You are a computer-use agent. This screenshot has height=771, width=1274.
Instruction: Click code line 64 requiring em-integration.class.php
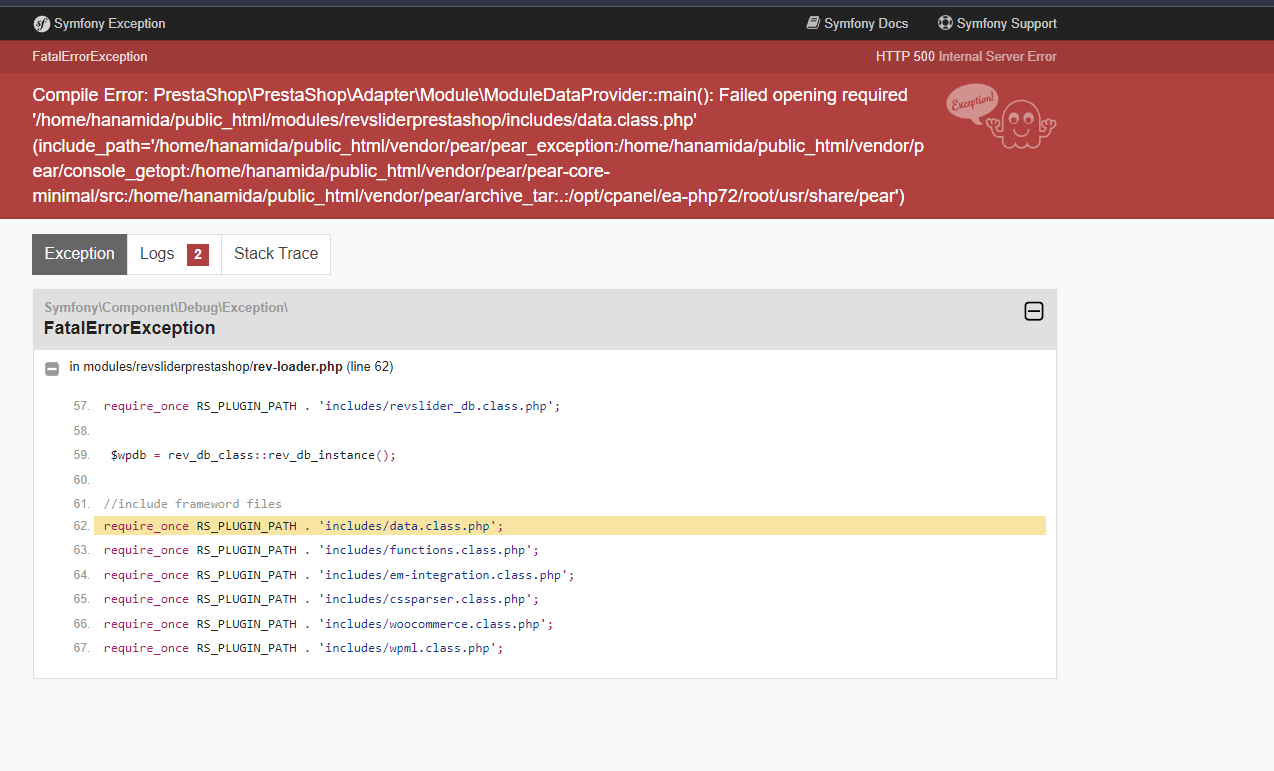point(339,575)
